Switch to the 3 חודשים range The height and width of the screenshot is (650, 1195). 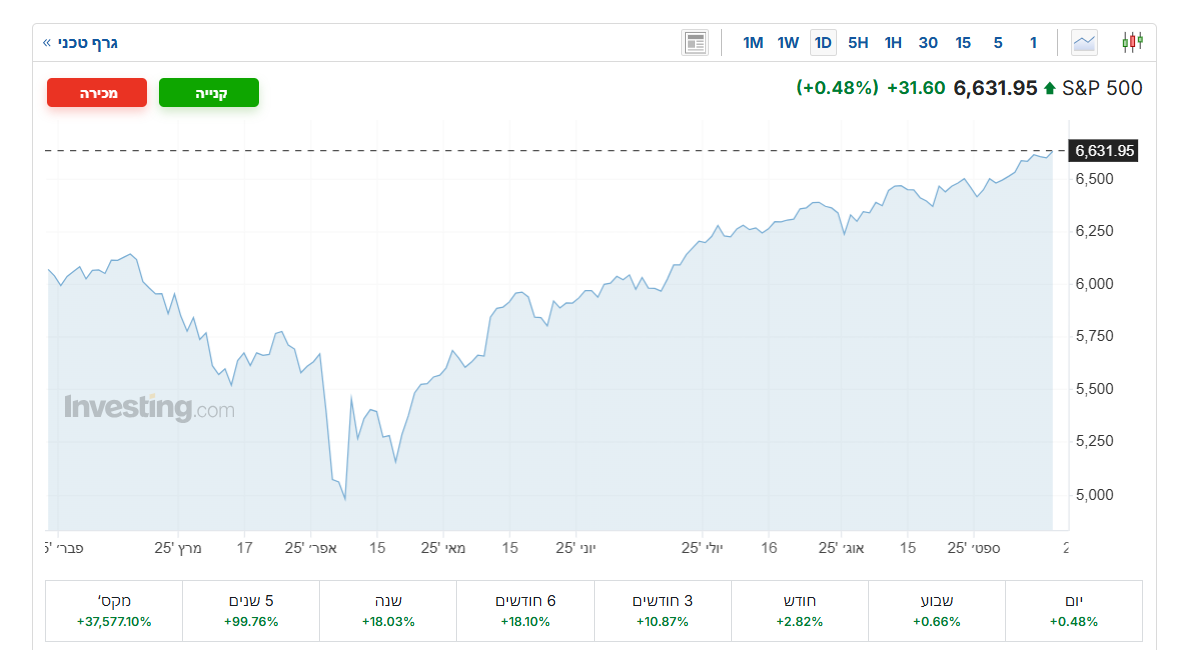[663, 611]
